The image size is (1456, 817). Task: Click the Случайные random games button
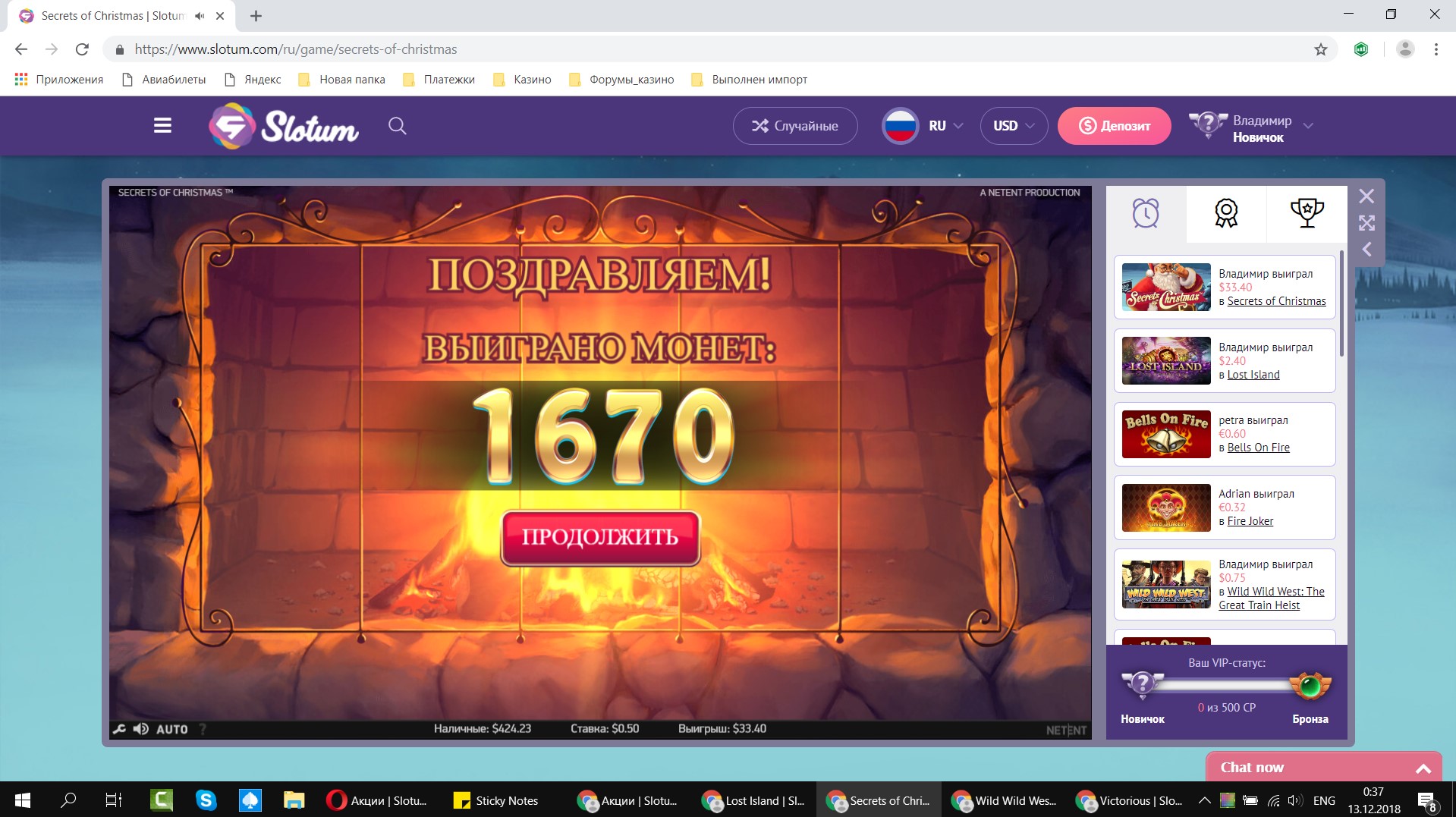(x=795, y=126)
